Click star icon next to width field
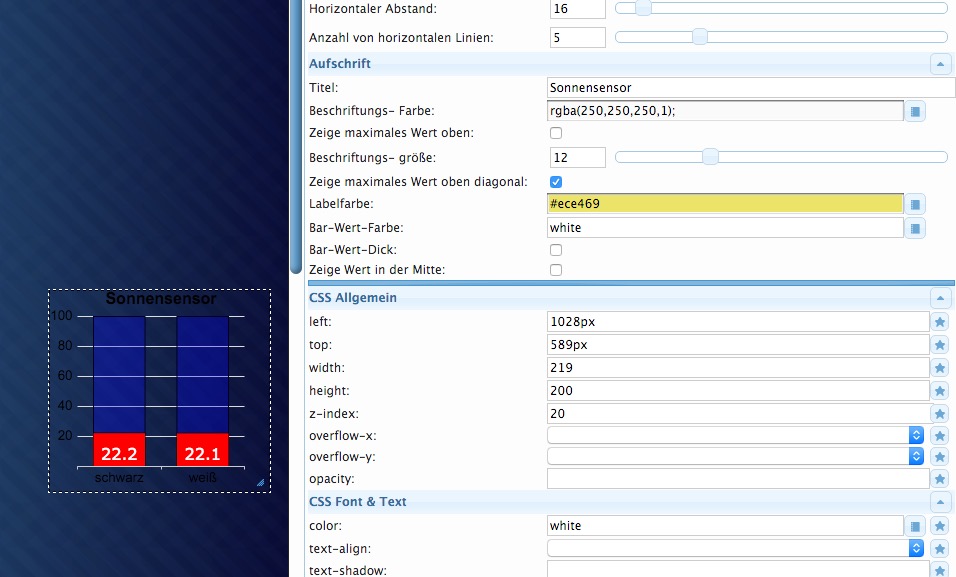The image size is (956, 577). pyautogui.click(x=940, y=368)
